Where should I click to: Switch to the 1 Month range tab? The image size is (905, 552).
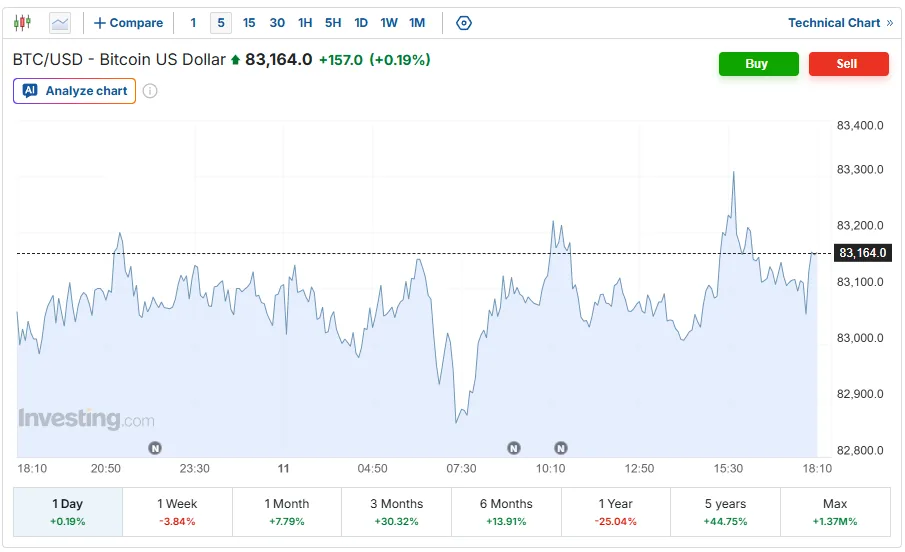pos(287,512)
